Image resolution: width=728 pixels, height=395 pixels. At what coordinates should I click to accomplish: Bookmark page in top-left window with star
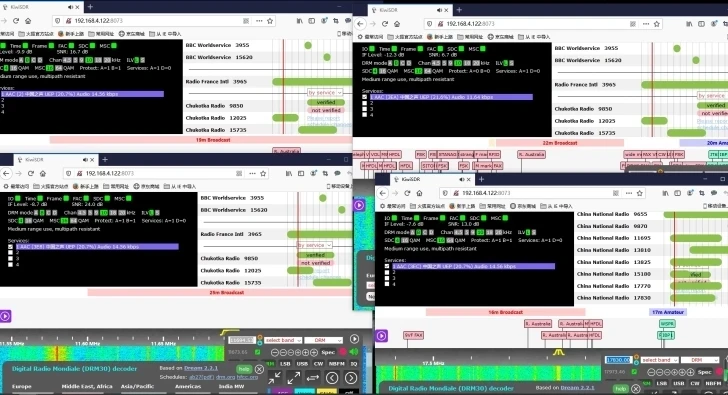270,21
